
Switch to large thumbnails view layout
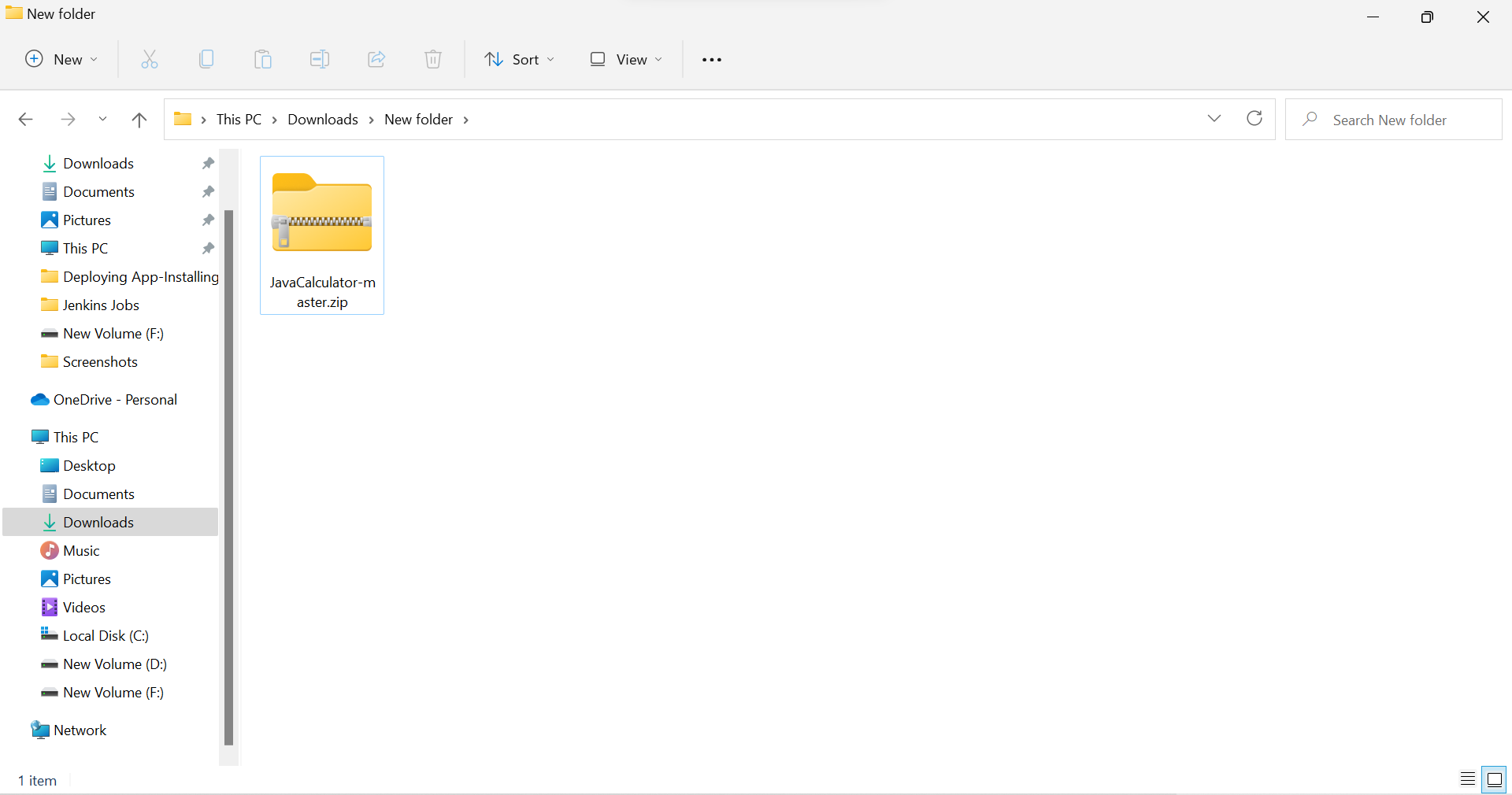pos(1494,779)
